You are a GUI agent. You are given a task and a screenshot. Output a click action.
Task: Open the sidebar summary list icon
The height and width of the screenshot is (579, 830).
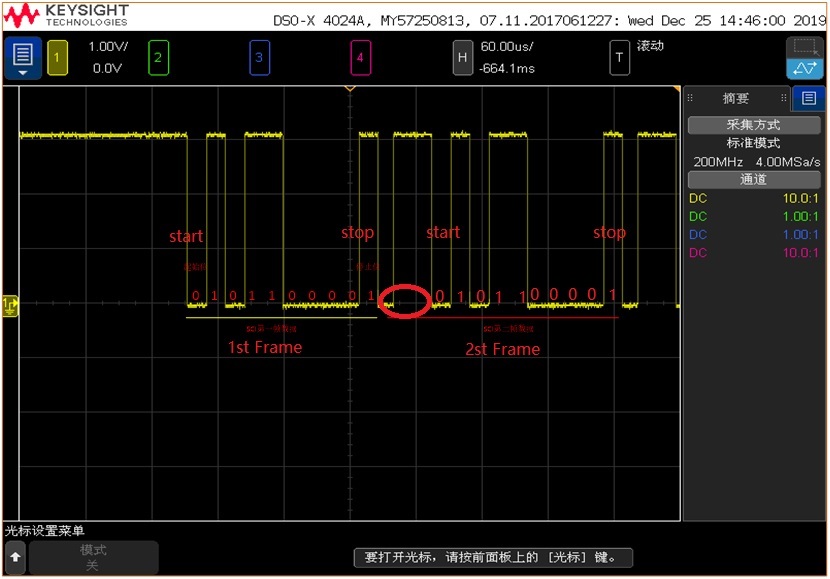808,98
